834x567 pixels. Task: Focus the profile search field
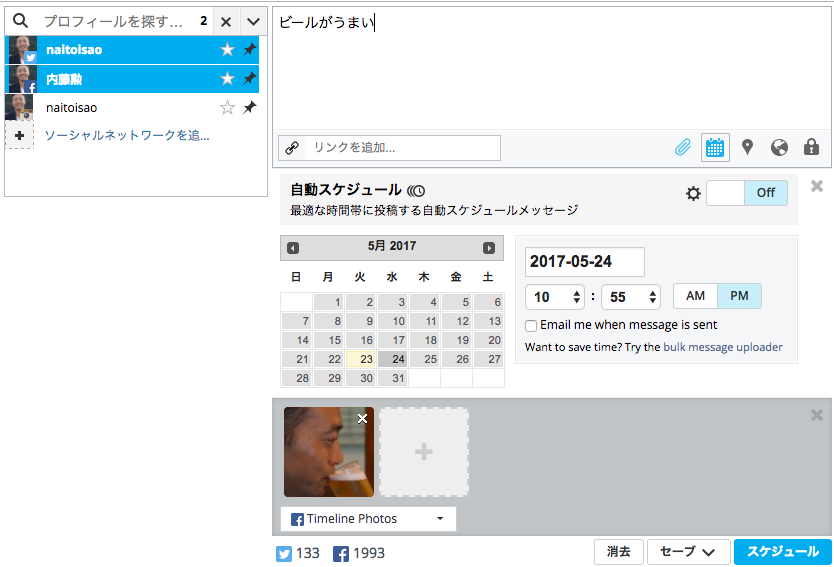113,21
